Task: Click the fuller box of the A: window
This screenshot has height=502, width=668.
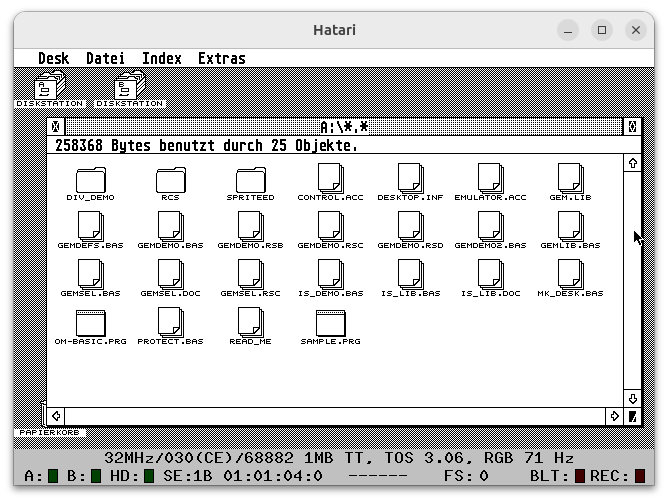Action: [x=633, y=127]
